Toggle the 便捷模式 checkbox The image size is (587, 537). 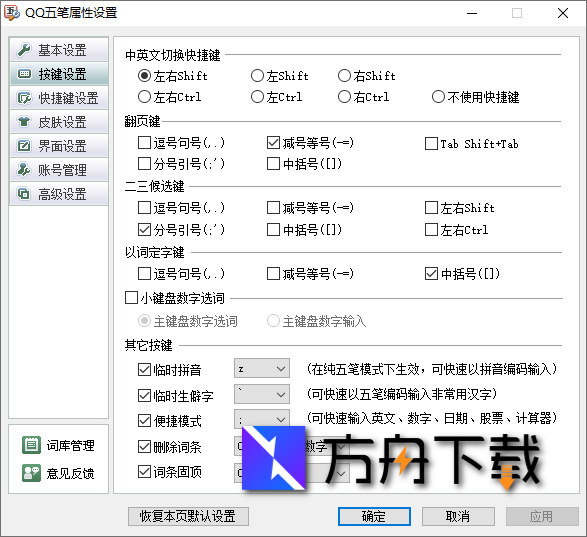click(144, 421)
